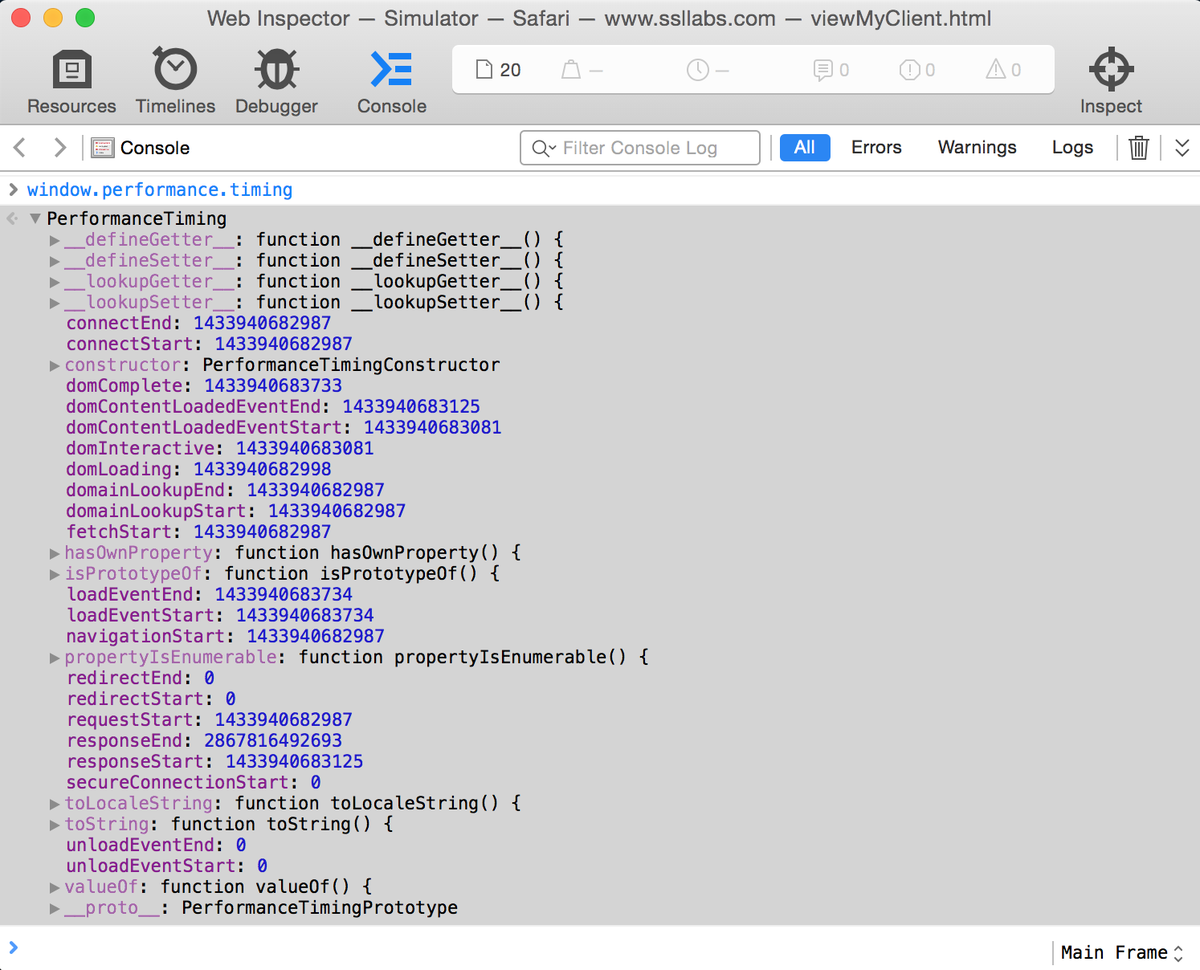The image size is (1200, 970).
Task: Go back with the left navigation arrow
Action: (x=19, y=148)
